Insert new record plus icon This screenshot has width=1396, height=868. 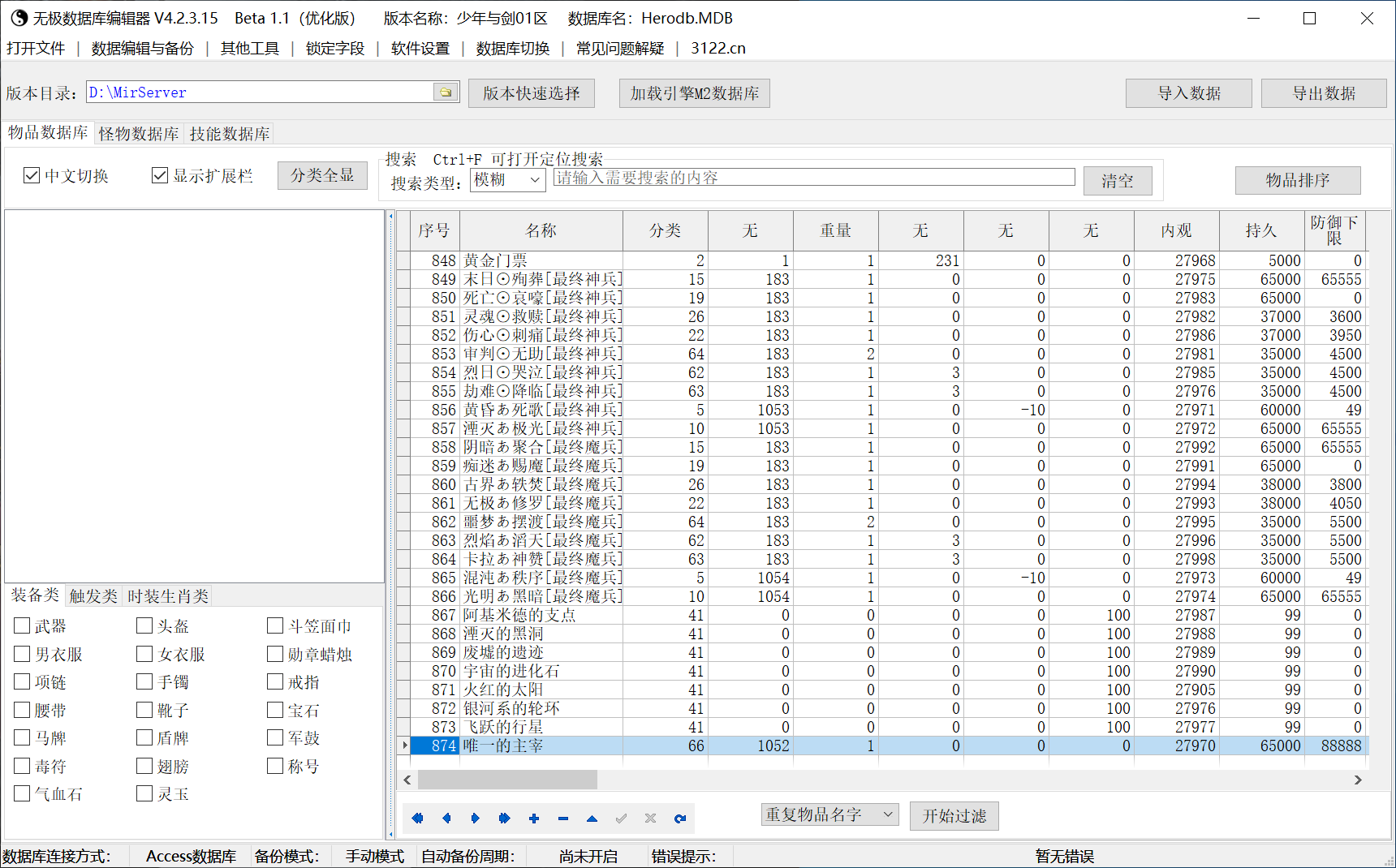534,819
